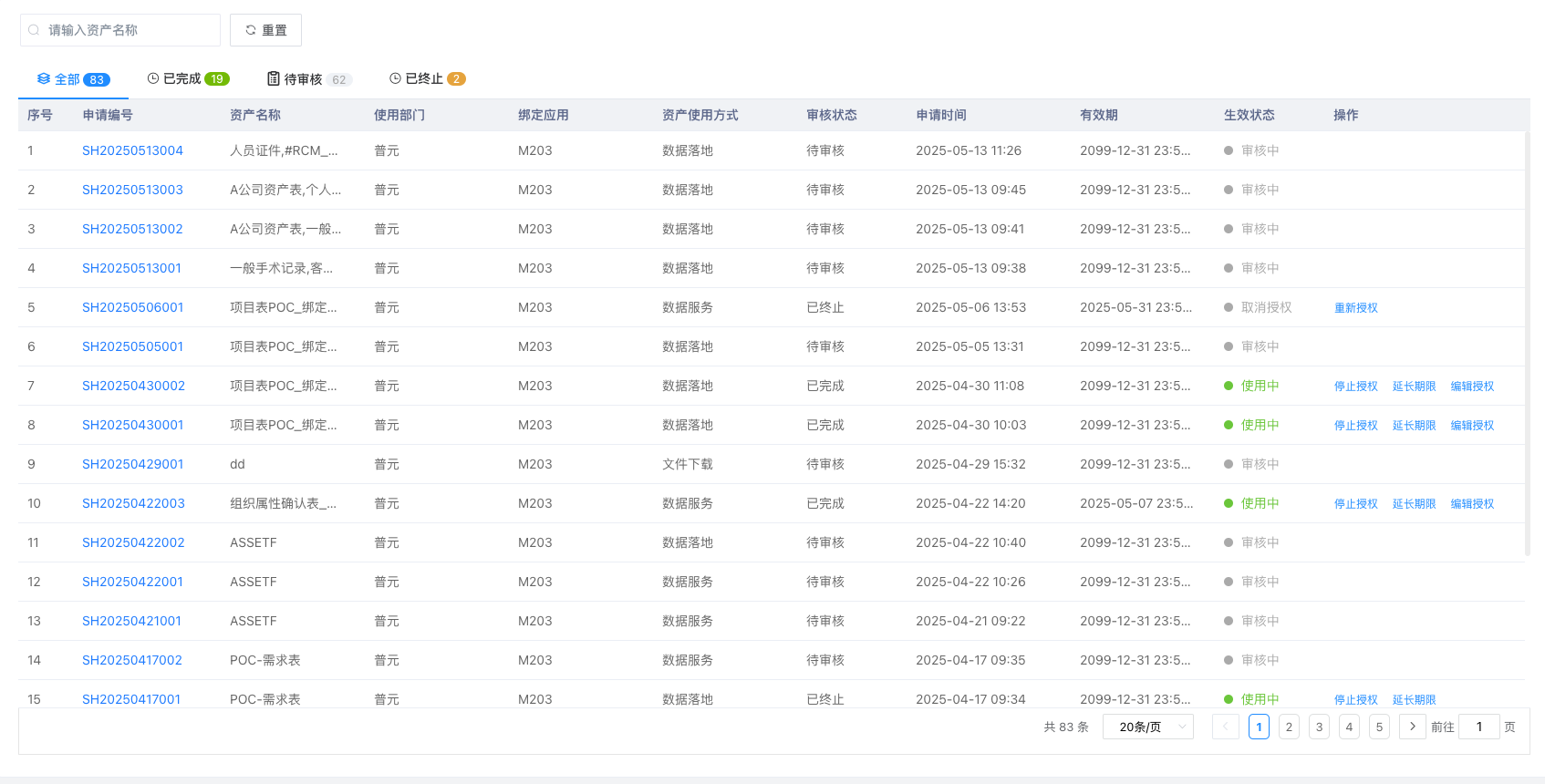Open the 20条/页 page size dropdown

1147,727
